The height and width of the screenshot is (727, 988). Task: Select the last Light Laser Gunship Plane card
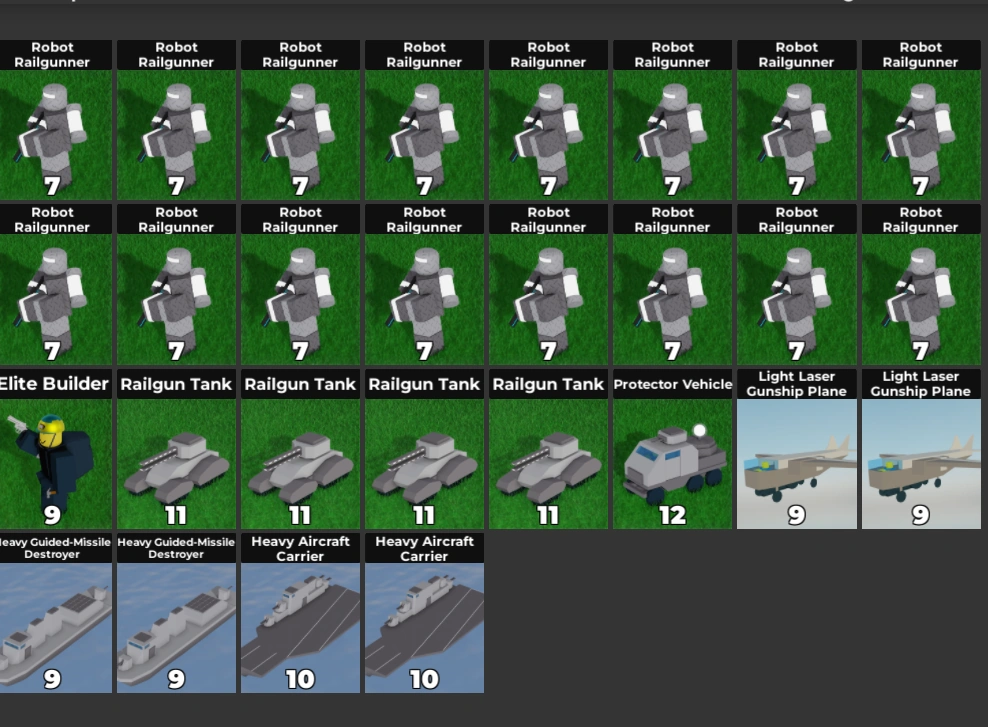click(921, 449)
